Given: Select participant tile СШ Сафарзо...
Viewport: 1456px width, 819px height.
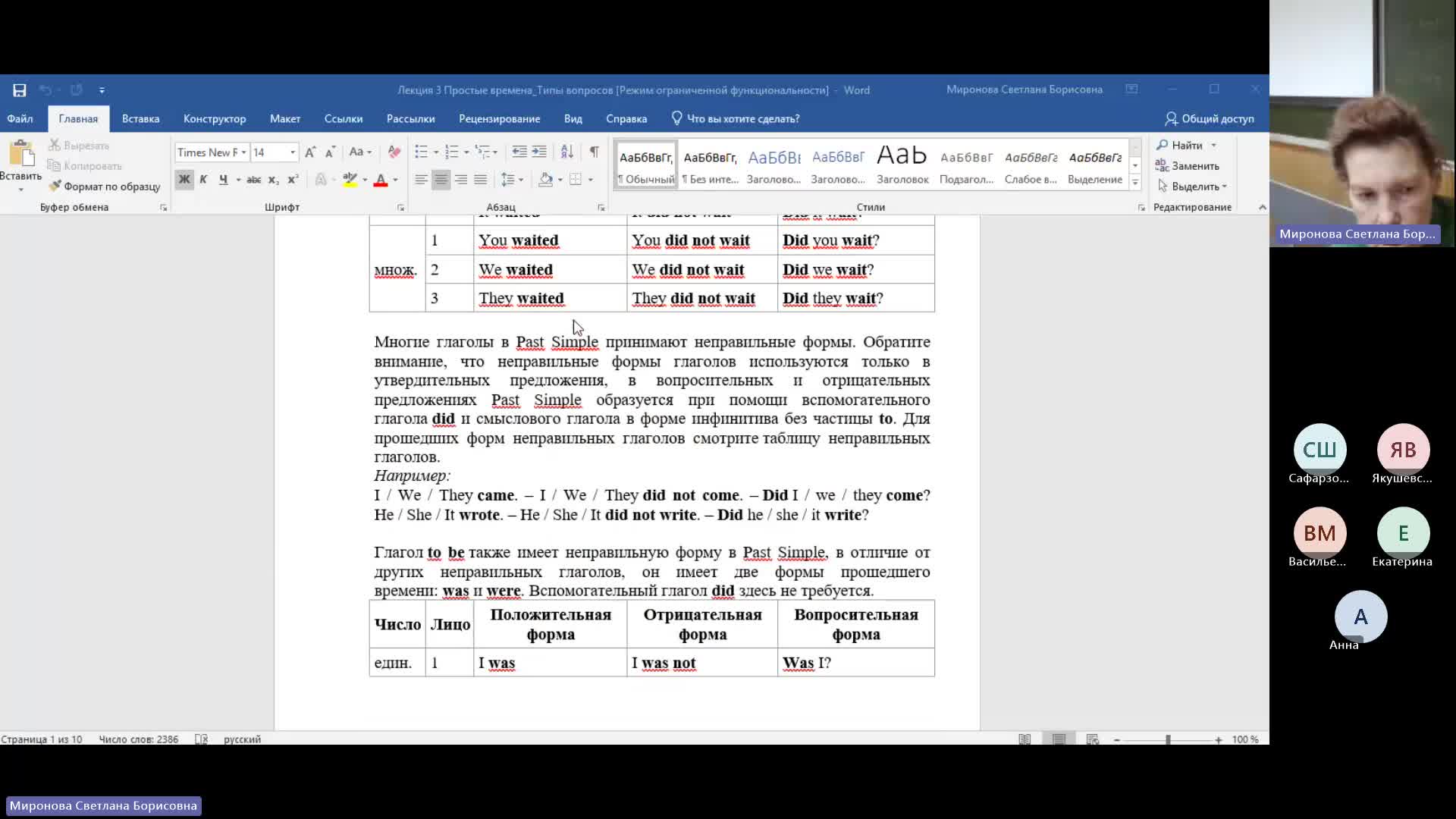Looking at the screenshot, I should click(1319, 455).
